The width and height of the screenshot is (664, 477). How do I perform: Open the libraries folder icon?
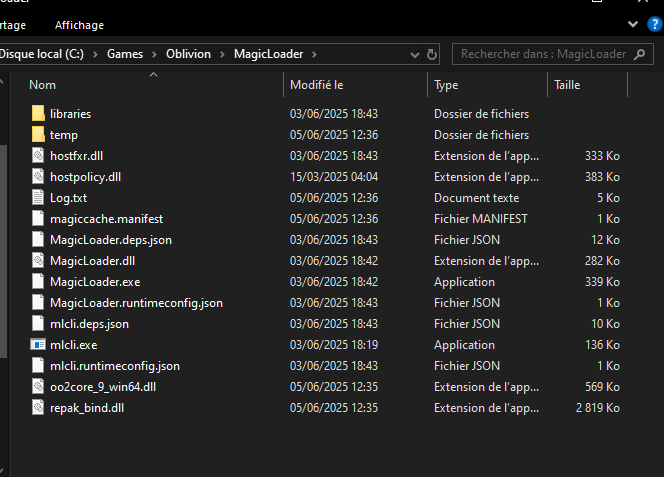tap(38, 114)
